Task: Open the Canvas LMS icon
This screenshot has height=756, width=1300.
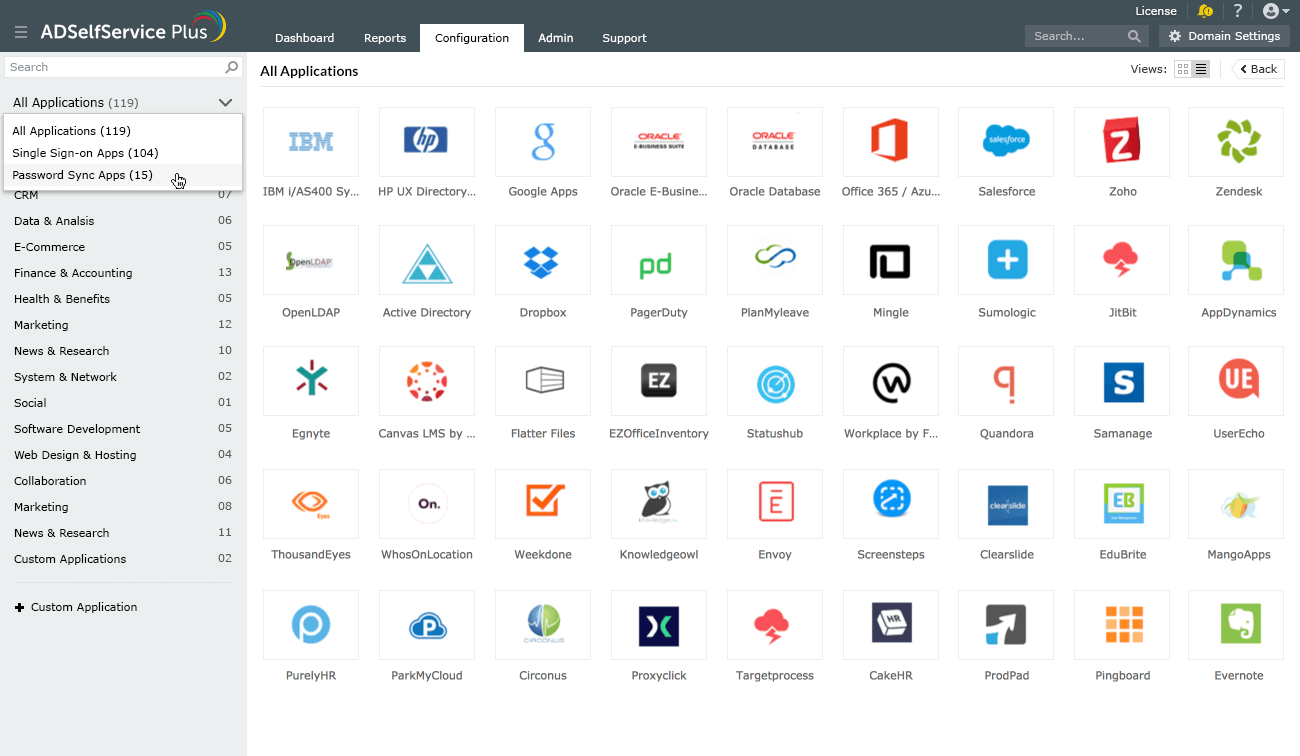Action: click(427, 382)
